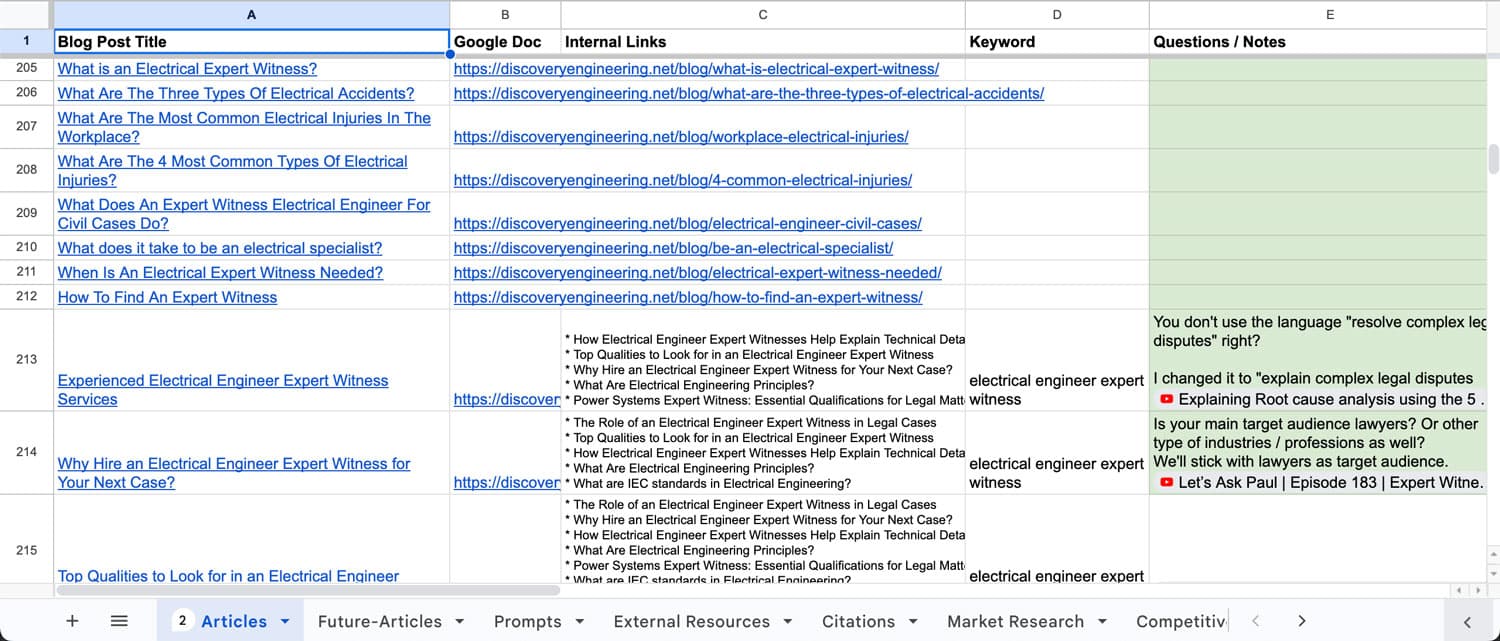Click the horizontal scroll right arrow
Screen dimensions: 1500x641
click(1478, 590)
